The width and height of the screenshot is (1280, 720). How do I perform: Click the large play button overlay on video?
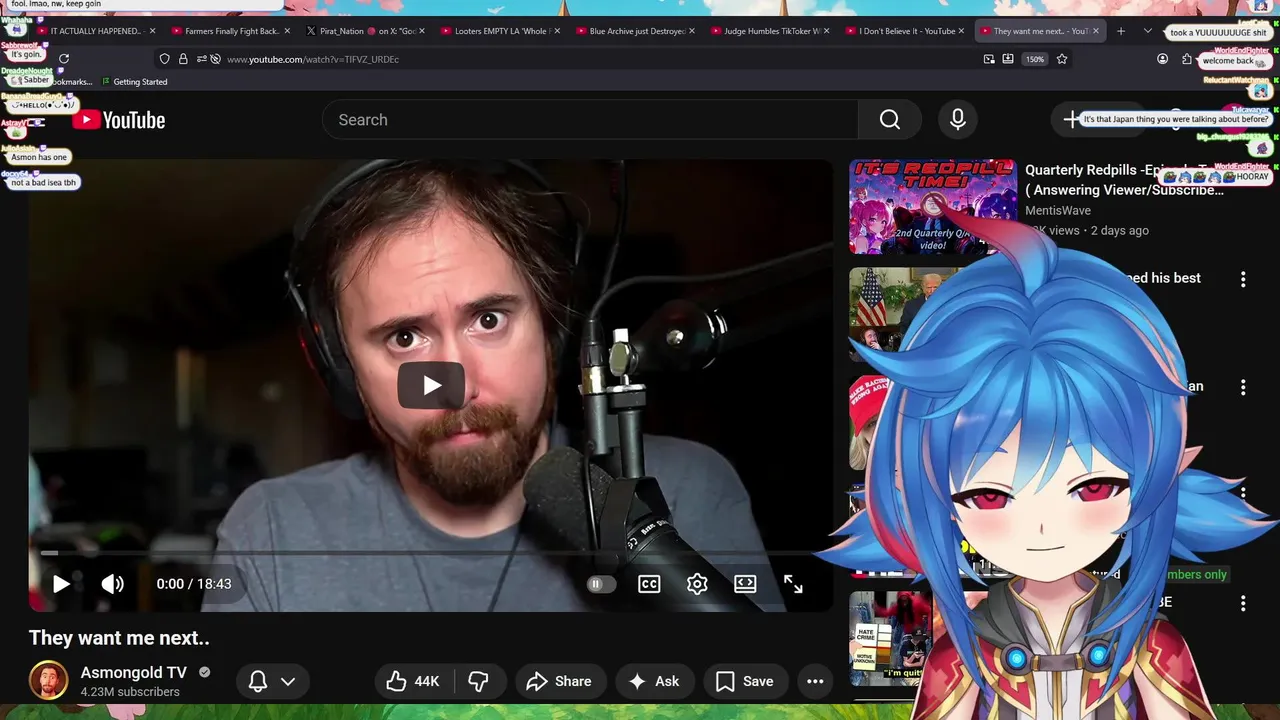pos(431,385)
